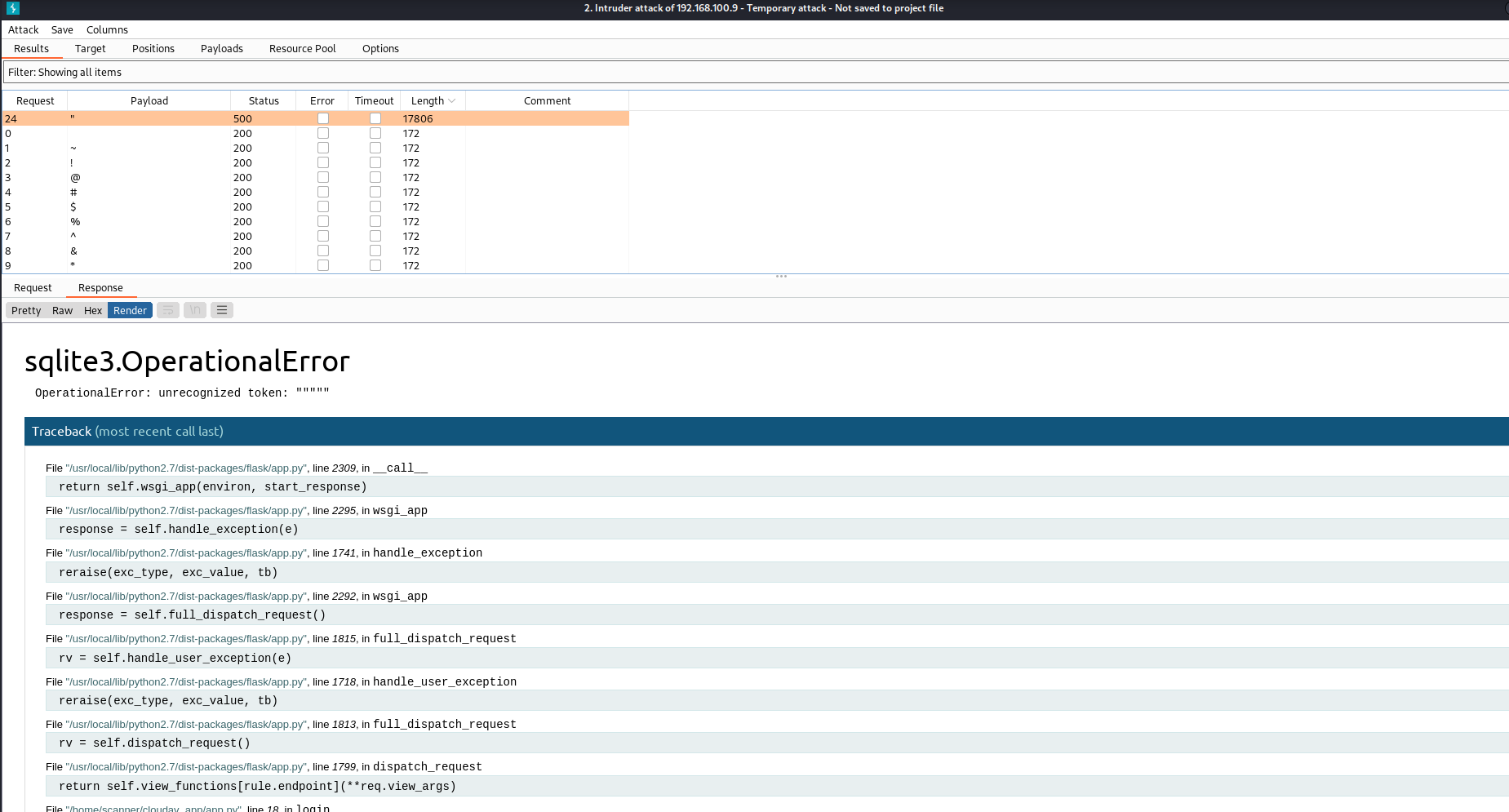Image resolution: width=1509 pixels, height=812 pixels.
Task: Select request 1 row with ~ payload
Action: (316, 148)
